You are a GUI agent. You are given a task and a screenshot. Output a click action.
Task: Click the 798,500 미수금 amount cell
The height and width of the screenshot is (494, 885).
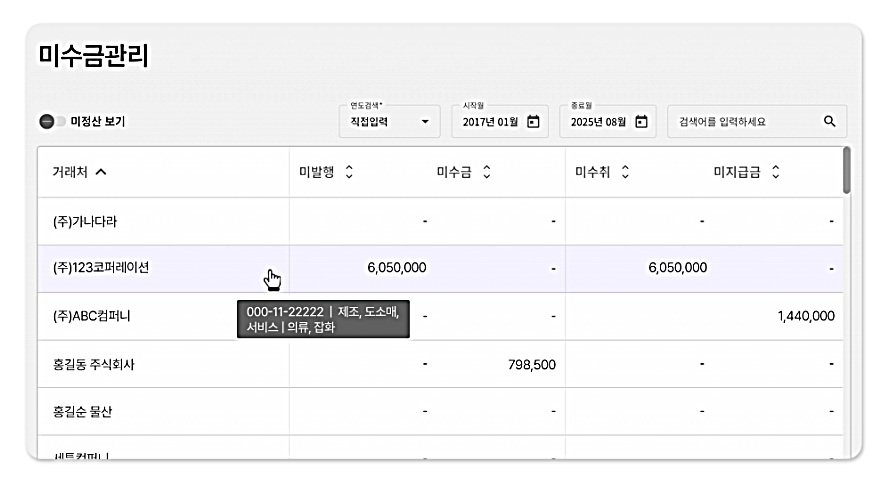(x=531, y=364)
